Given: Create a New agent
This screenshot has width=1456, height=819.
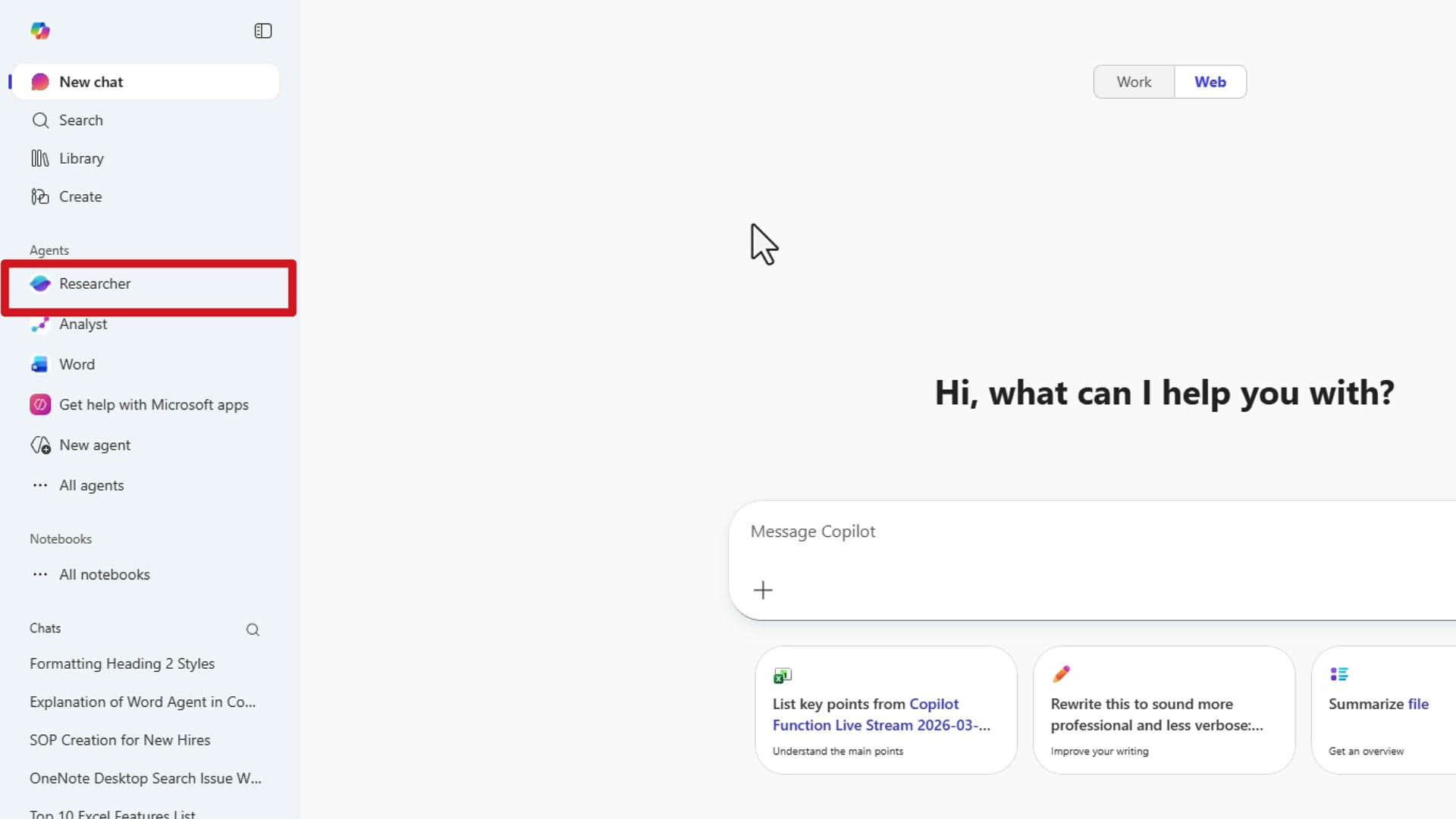Looking at the screenshot, I should point(95,445).
